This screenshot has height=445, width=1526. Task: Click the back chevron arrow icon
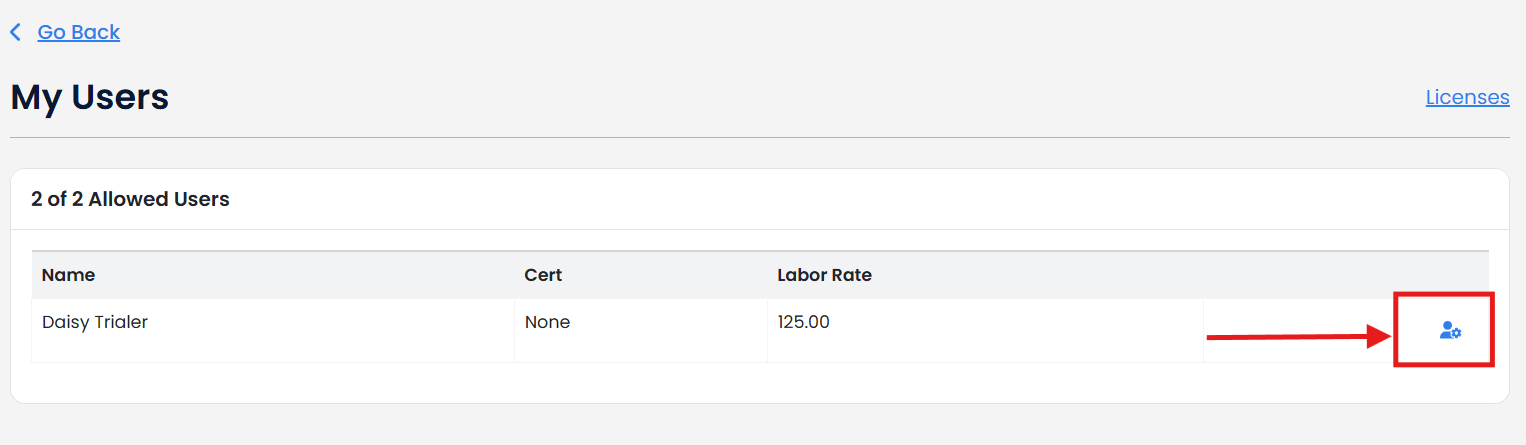(x=15, y=32)
